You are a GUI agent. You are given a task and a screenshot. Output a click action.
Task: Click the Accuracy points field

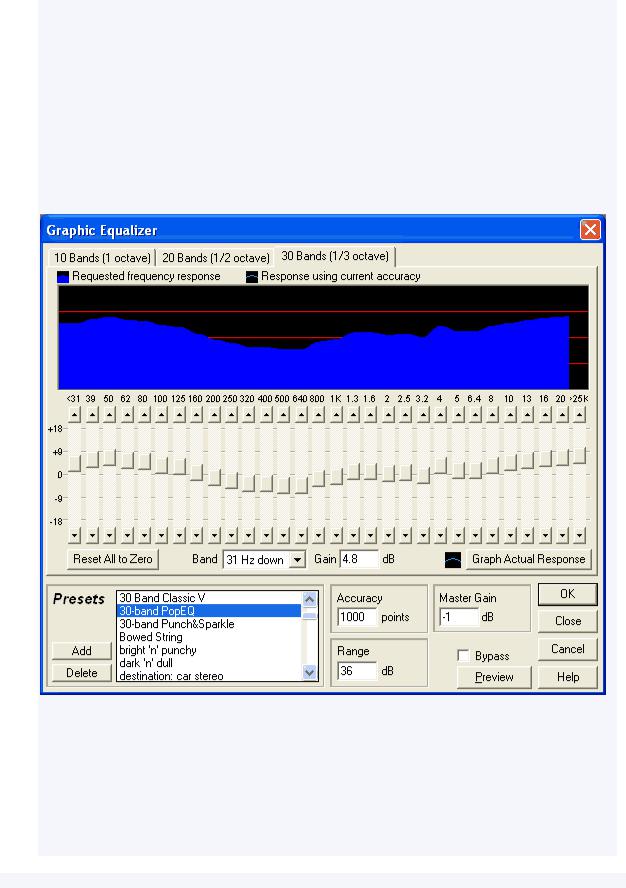pos(357,617)
